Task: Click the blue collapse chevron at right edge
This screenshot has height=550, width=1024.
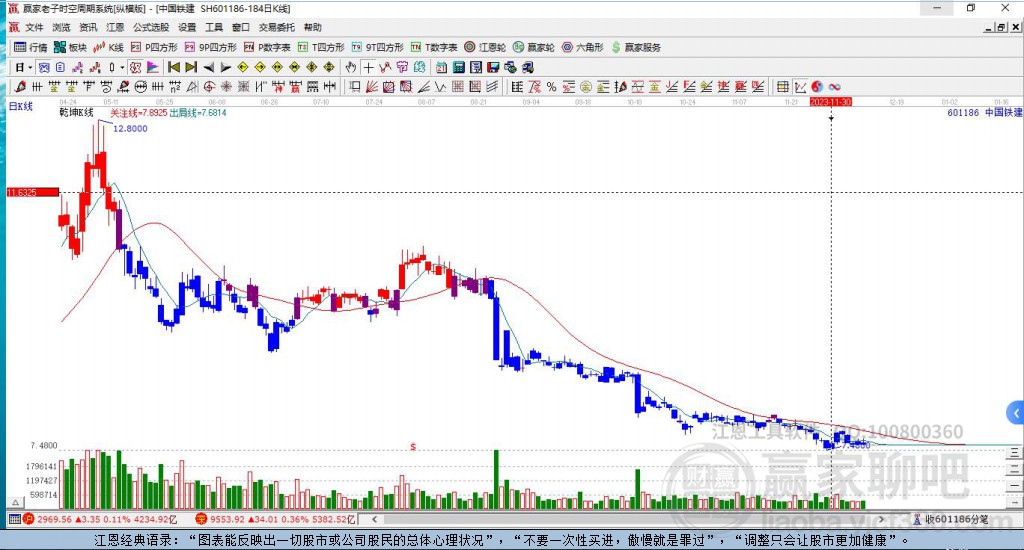Action: coord(1016,413)
